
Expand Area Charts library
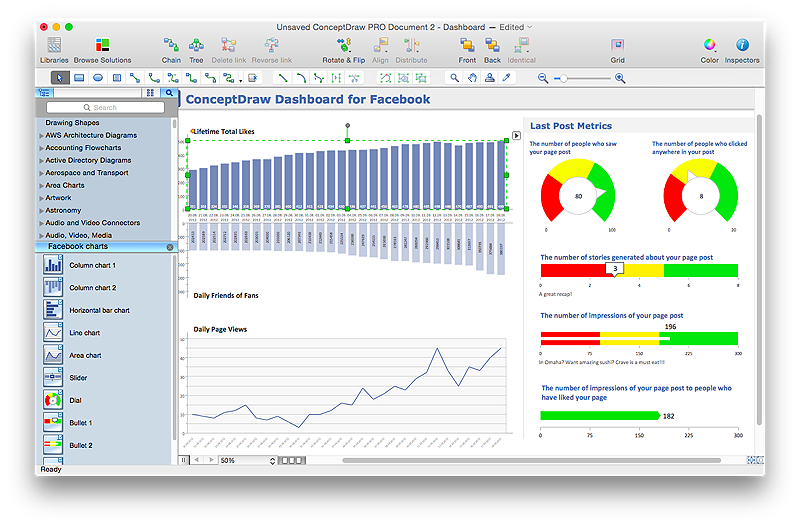point(41,186)
